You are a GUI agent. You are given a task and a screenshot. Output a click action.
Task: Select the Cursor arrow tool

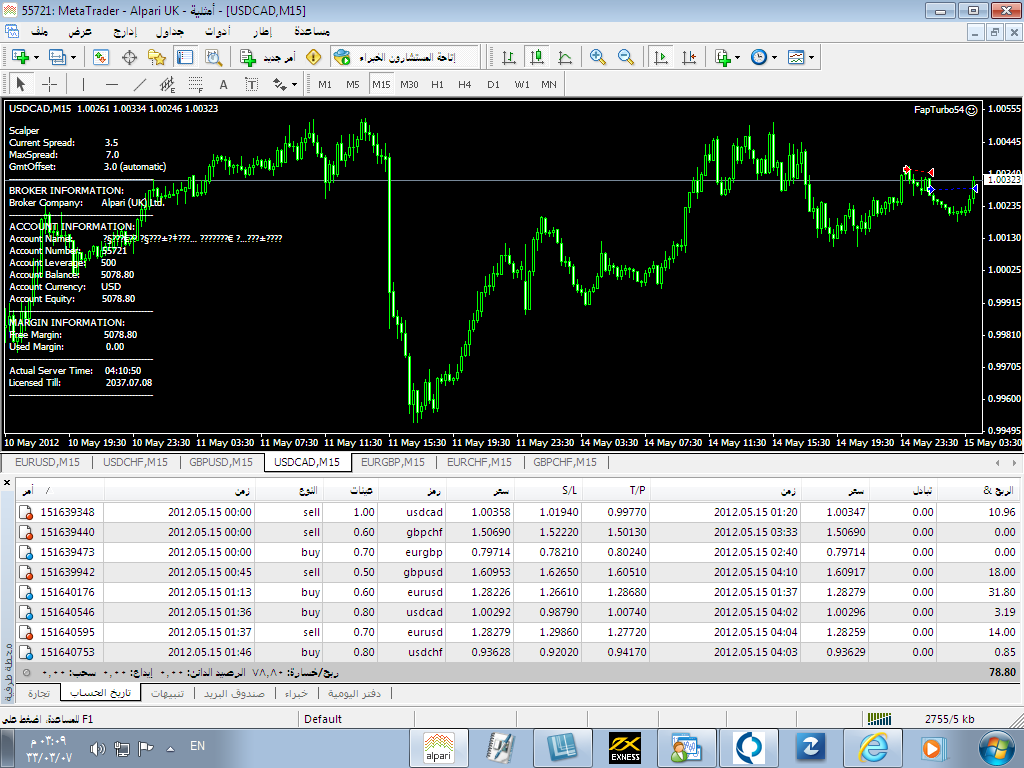(21, 84)
